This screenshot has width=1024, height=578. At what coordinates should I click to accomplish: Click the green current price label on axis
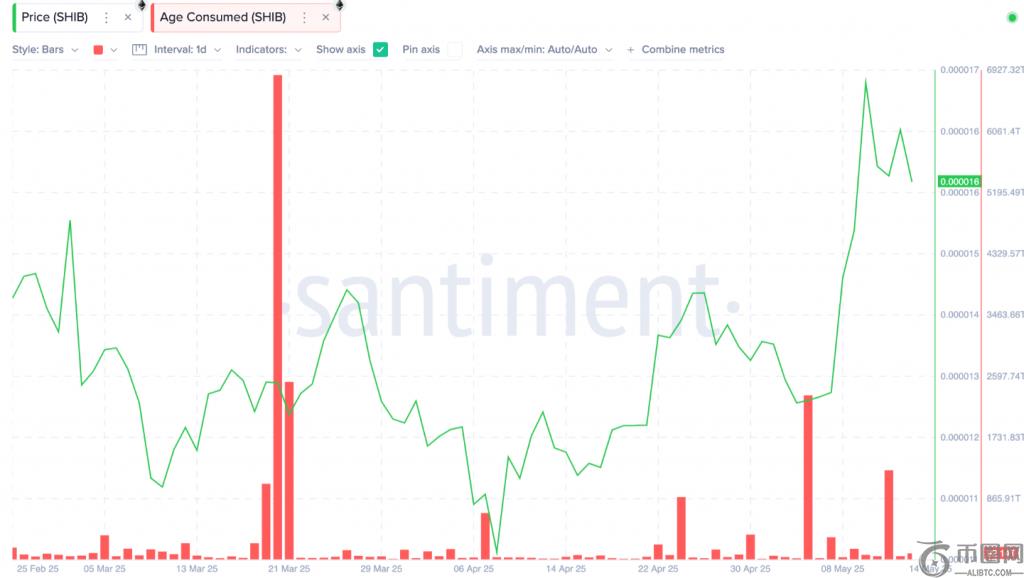click(x=958, y=181)
